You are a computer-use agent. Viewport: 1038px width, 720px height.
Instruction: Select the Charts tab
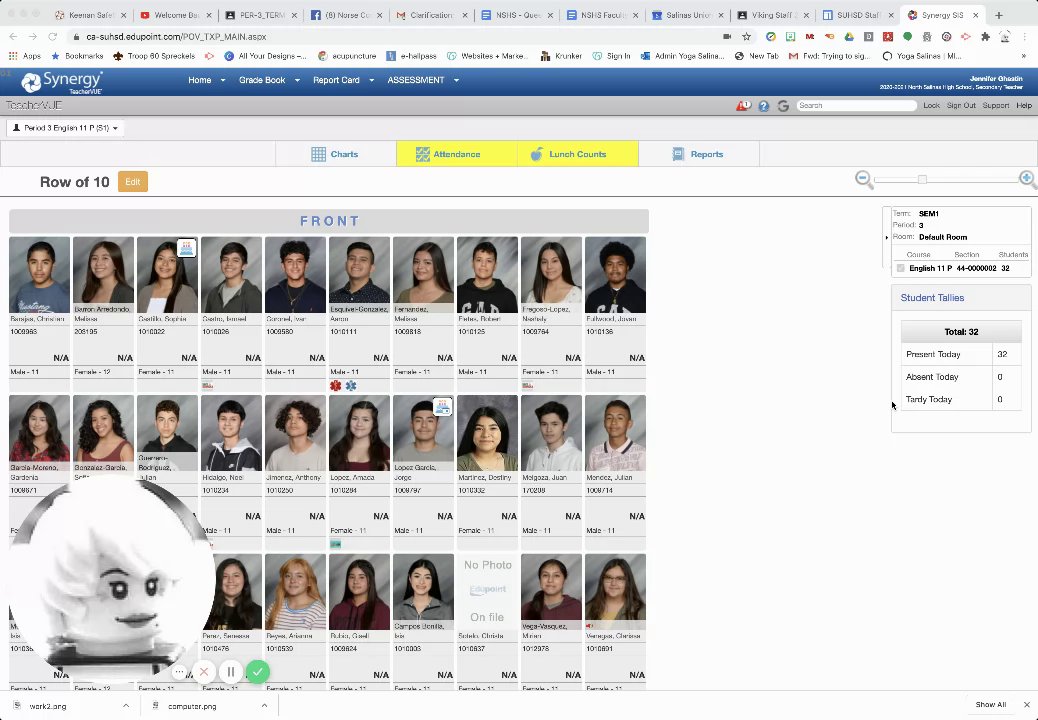(336, 154)
